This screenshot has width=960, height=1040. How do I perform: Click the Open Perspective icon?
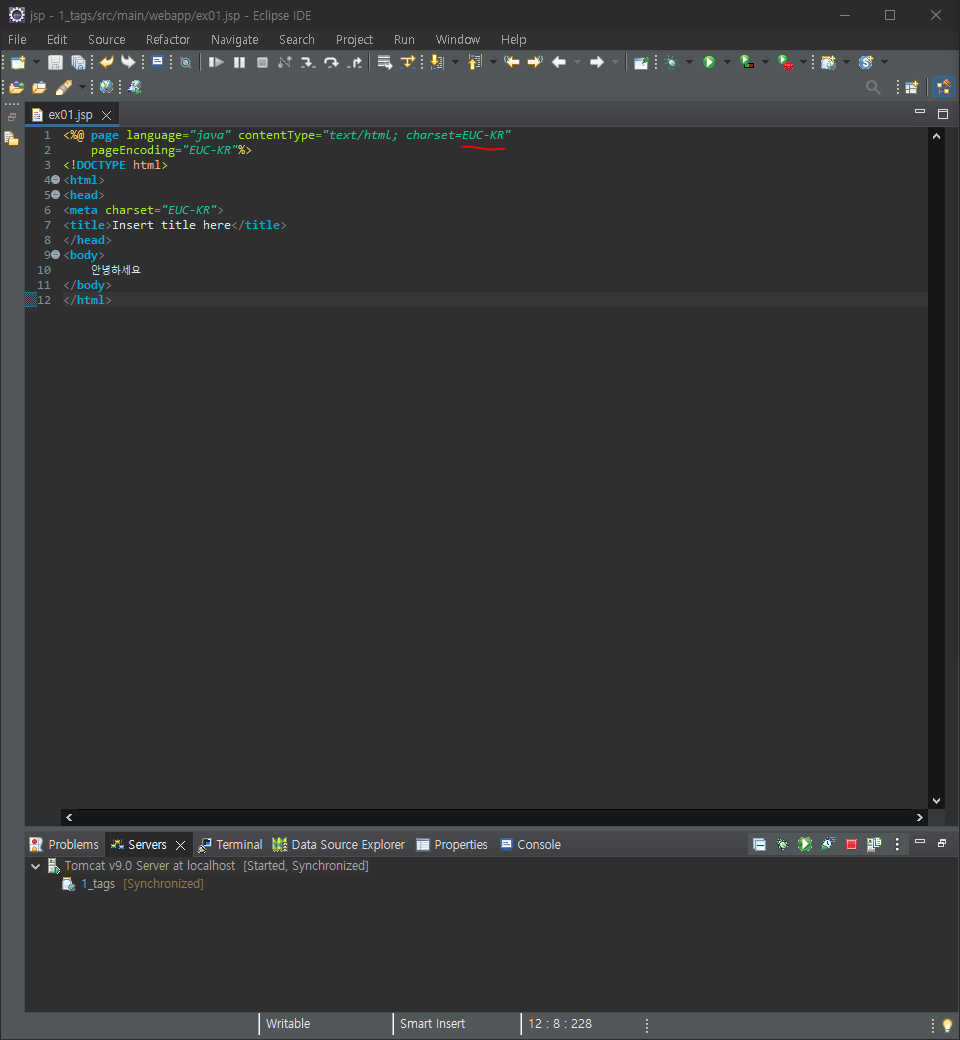(912, 87)
